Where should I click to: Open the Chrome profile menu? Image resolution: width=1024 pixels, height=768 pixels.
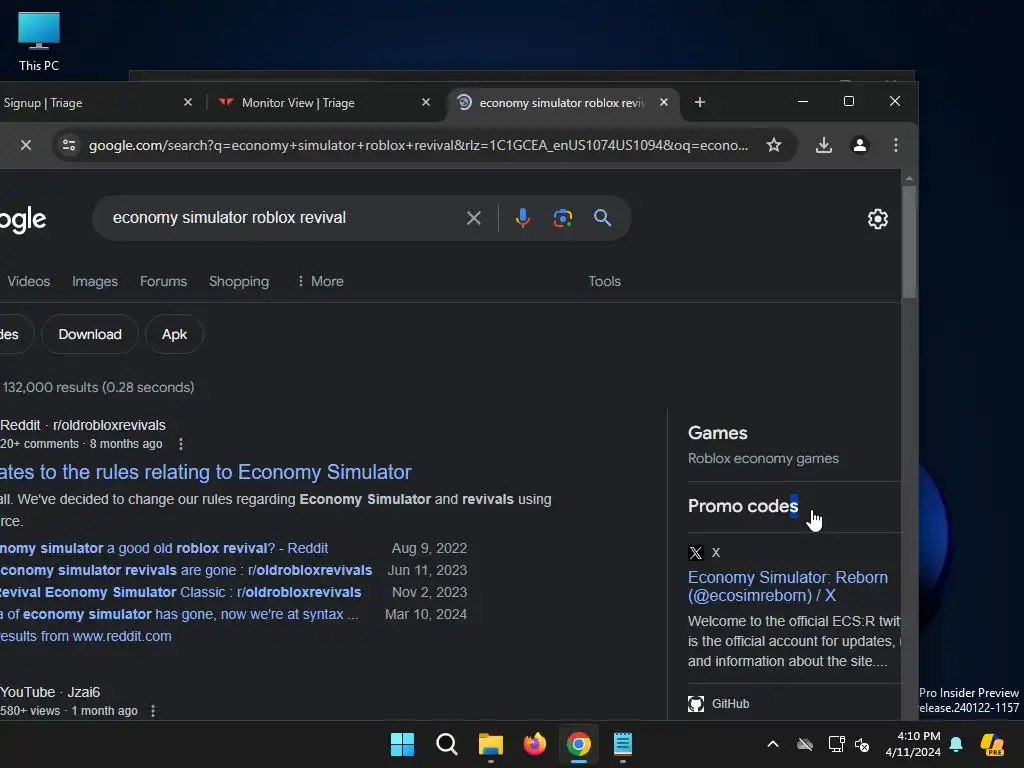tap(859, 145)
